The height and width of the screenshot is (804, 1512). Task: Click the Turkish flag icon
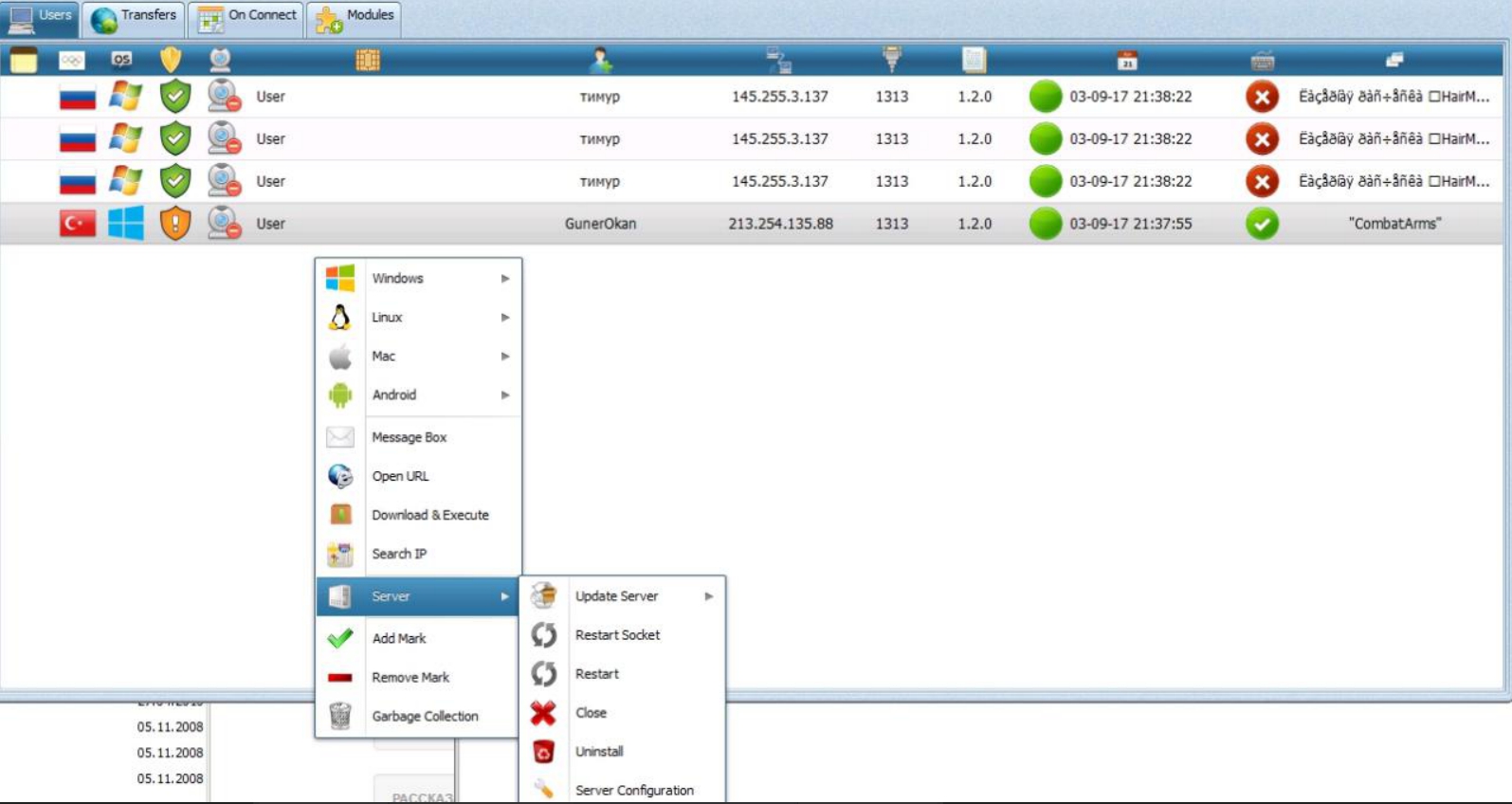(77, 224)
